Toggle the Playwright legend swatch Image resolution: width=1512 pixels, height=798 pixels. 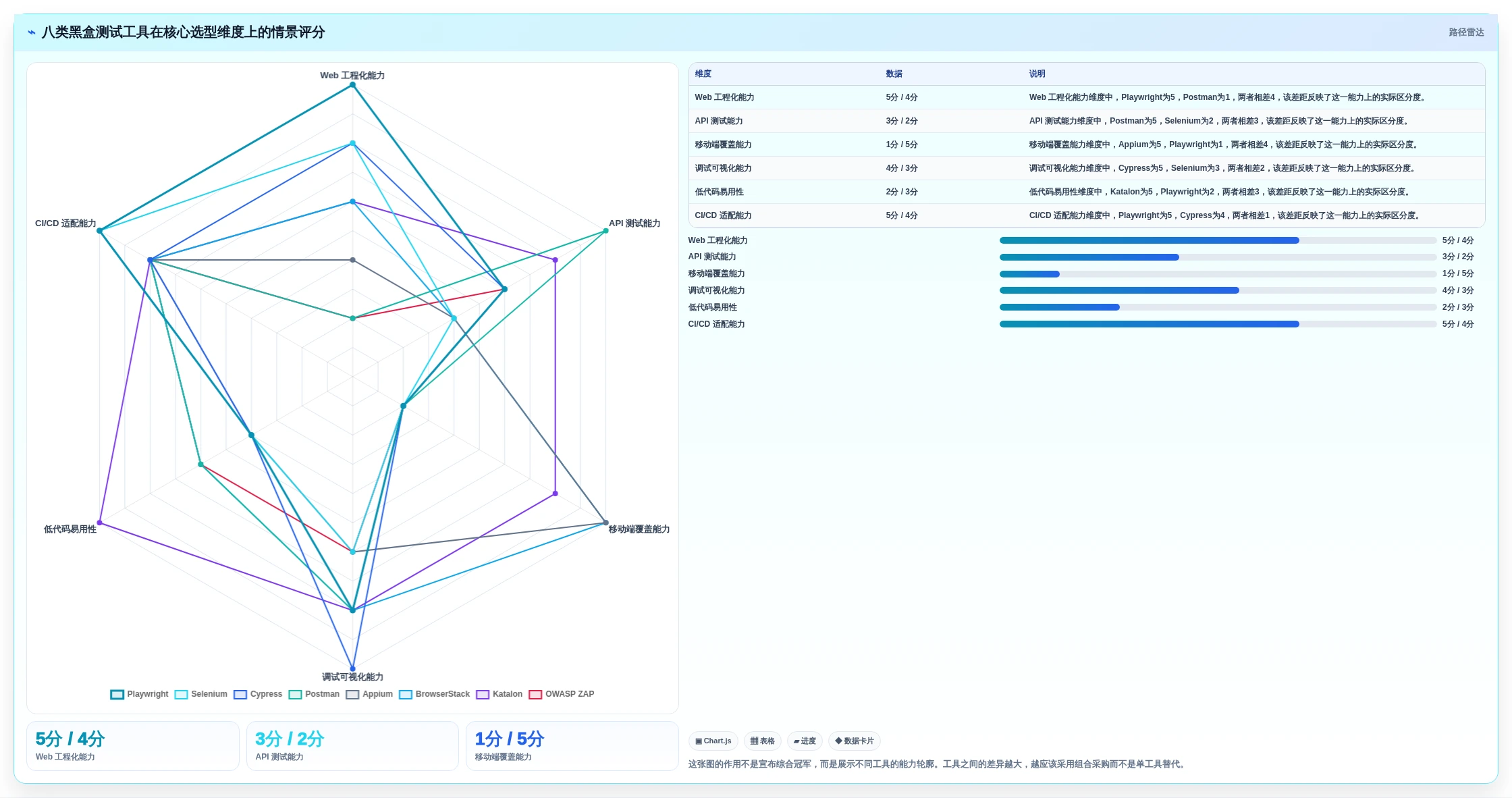[117, 694]
